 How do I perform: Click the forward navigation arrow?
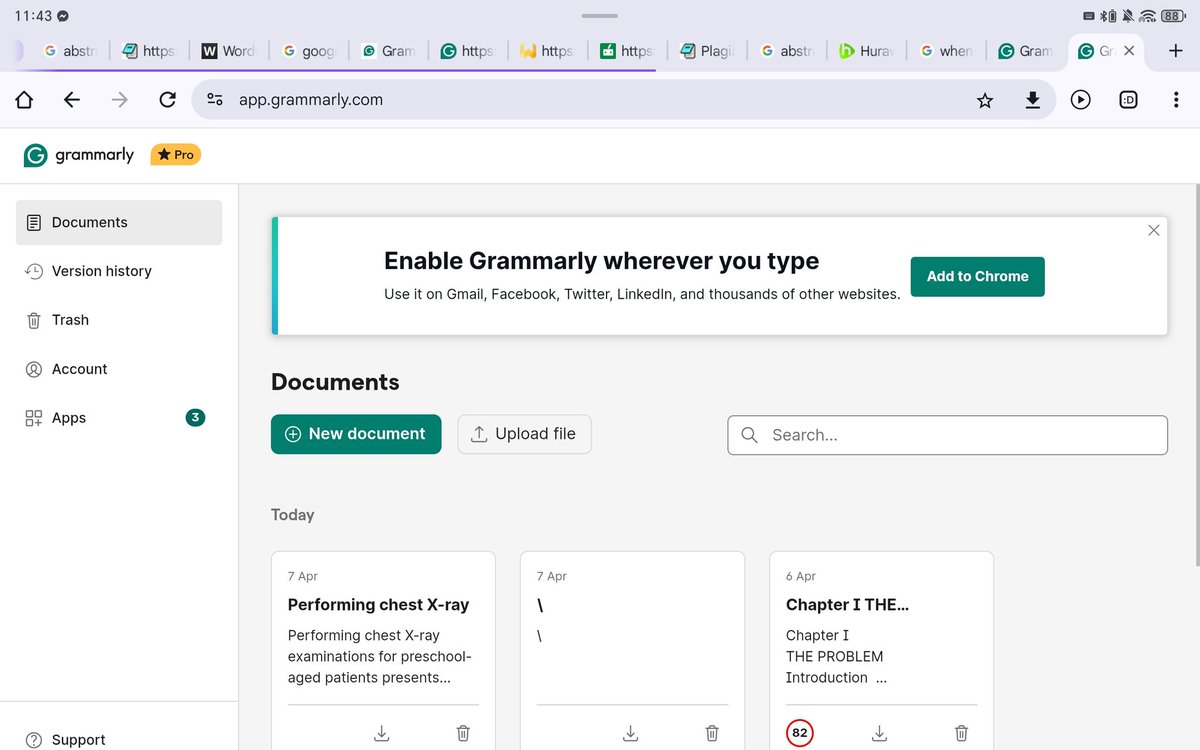pos(119,100)
